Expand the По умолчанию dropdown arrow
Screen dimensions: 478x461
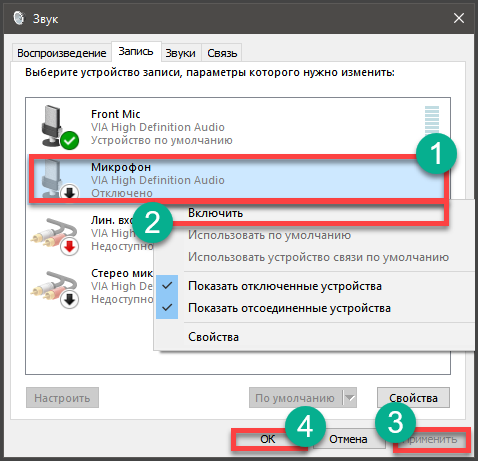click(x=350, y=398)
